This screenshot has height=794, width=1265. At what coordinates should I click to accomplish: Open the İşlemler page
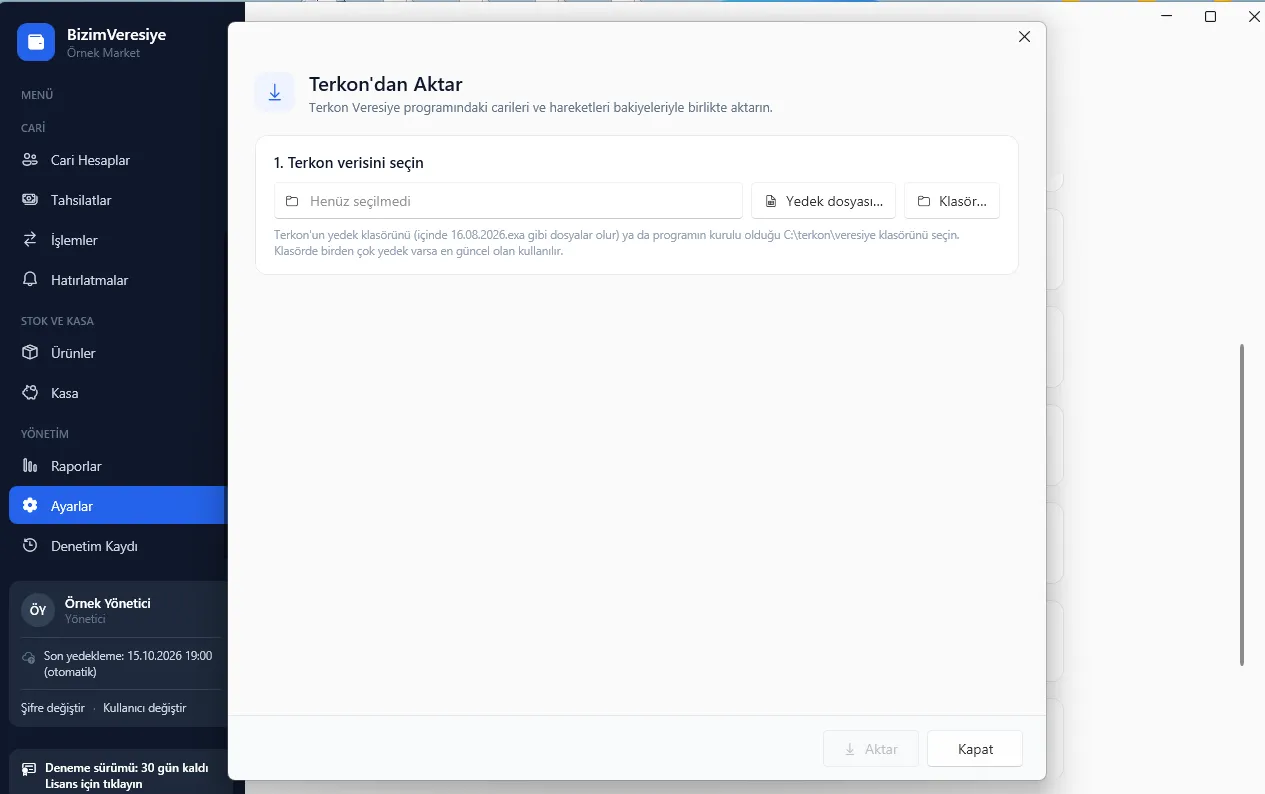pyautogui.click(x=117, y=240)
